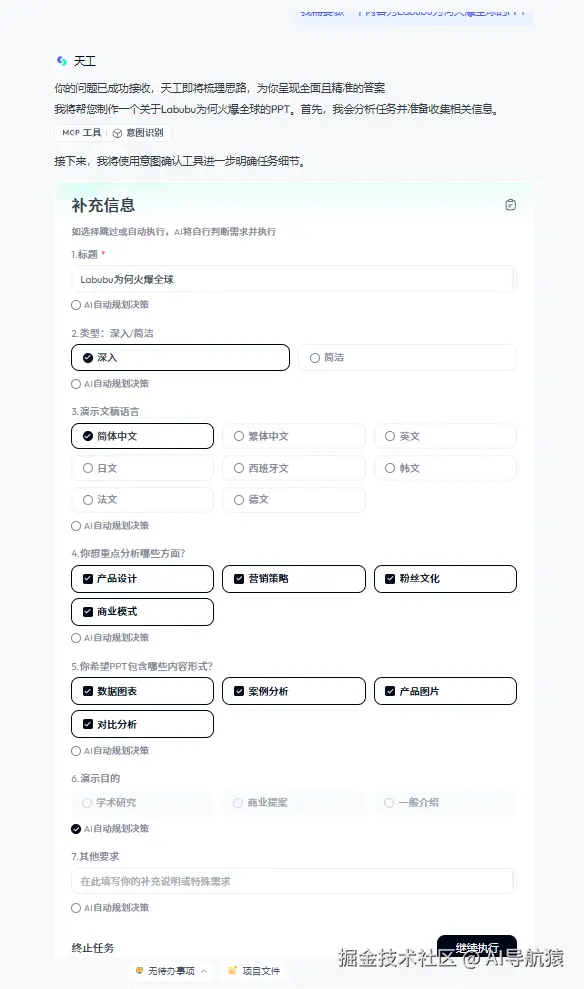Uncheck the 粉丝文化 option
The image size is (584, 989).
[x=389, y=578]
